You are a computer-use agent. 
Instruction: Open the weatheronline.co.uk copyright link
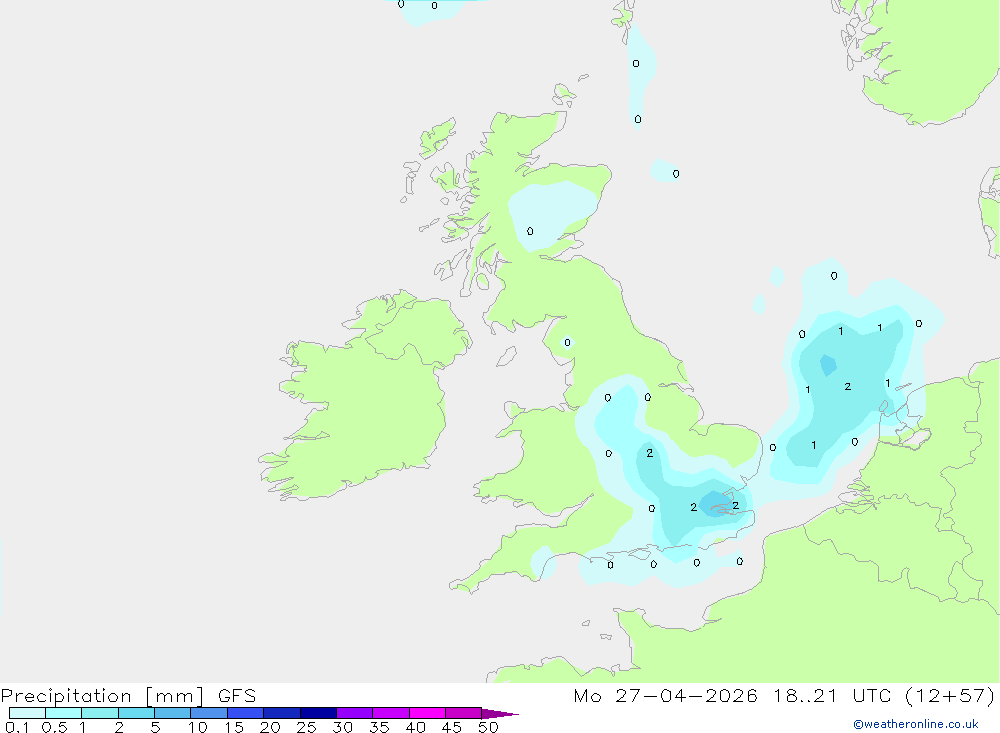pos(916,724)
